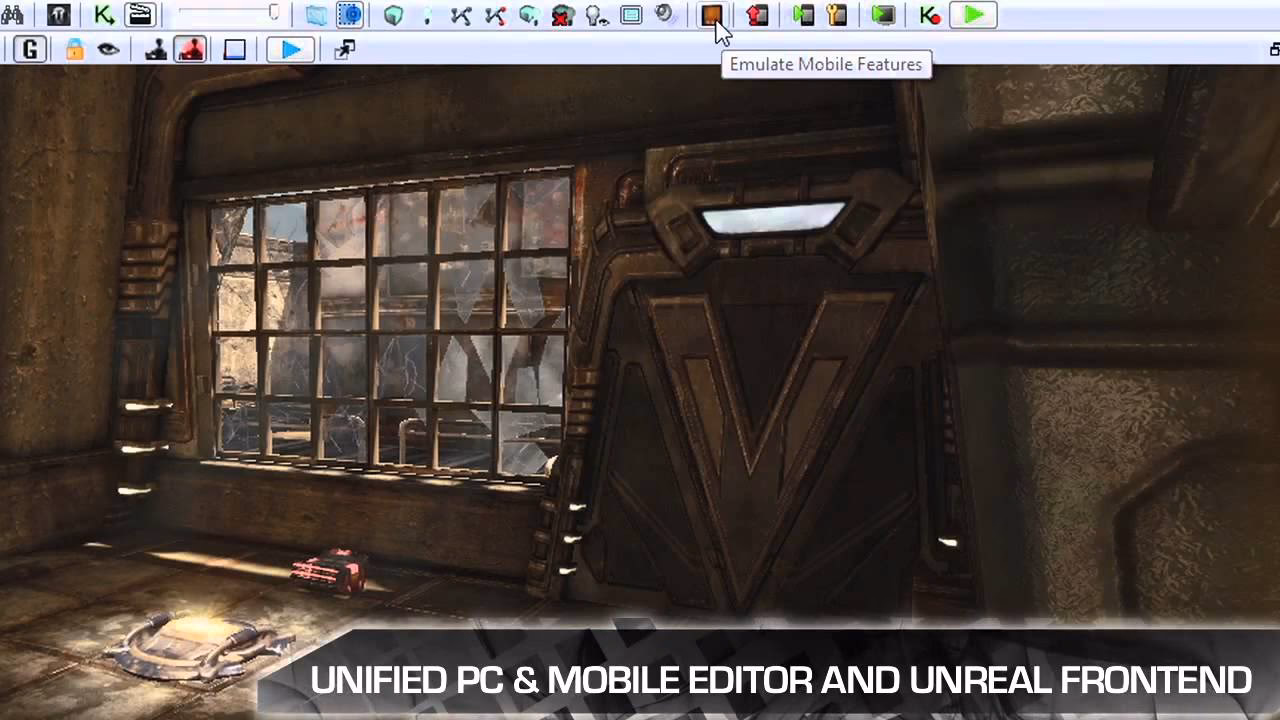Click the lightbulb with eye icon
Viewport: 1280px width, 720px height.
click(597, 15)
